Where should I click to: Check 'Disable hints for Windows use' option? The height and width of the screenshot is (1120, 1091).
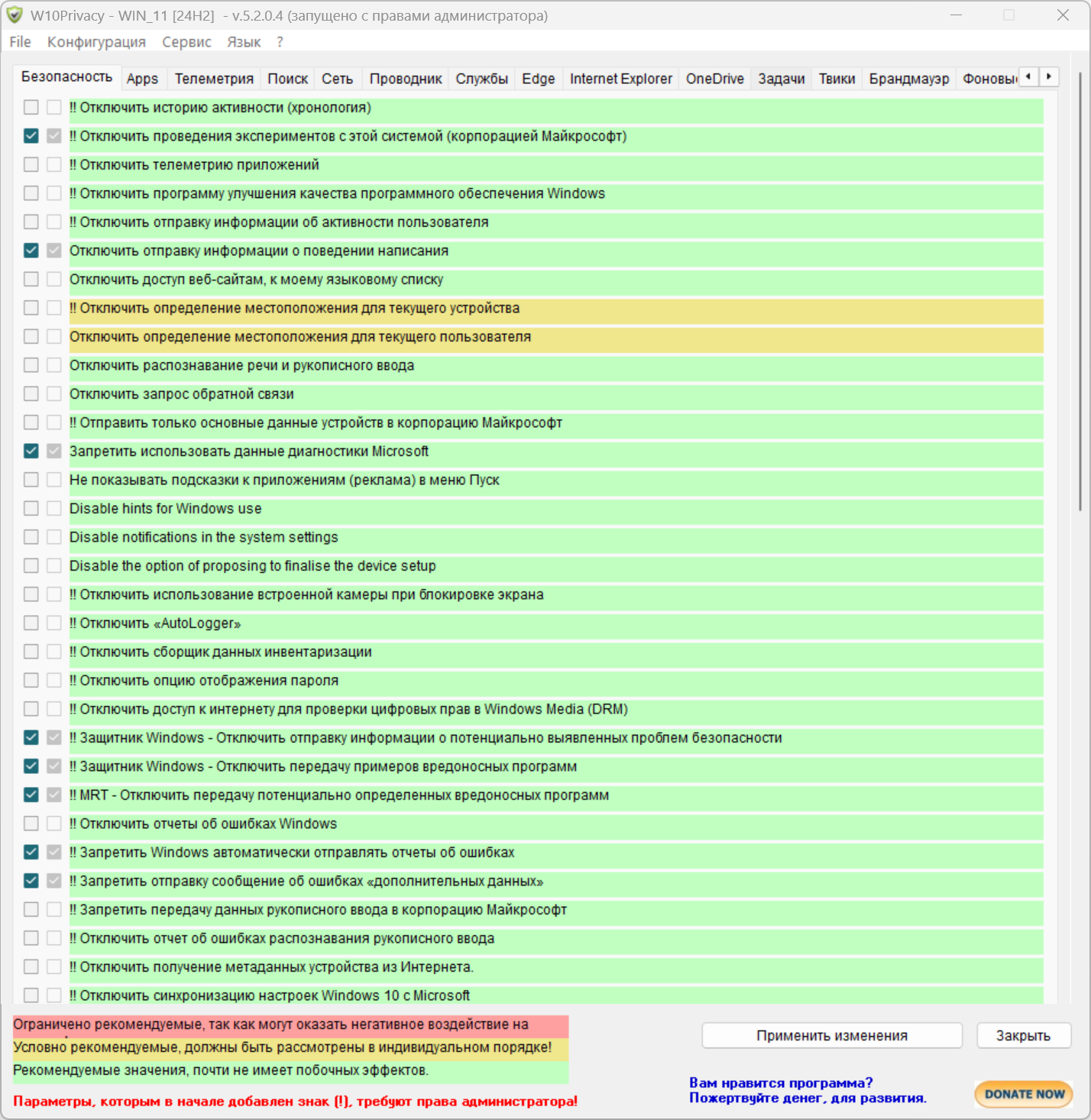click(31, 509)
